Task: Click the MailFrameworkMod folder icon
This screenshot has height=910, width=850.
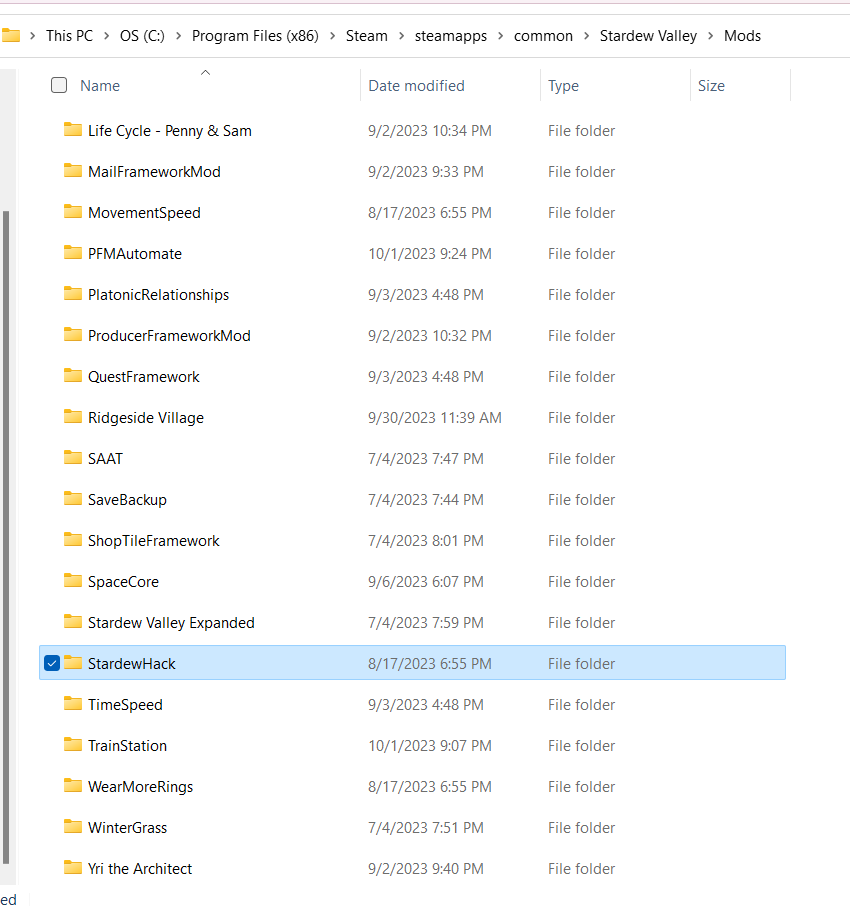Action: (73, 171)
